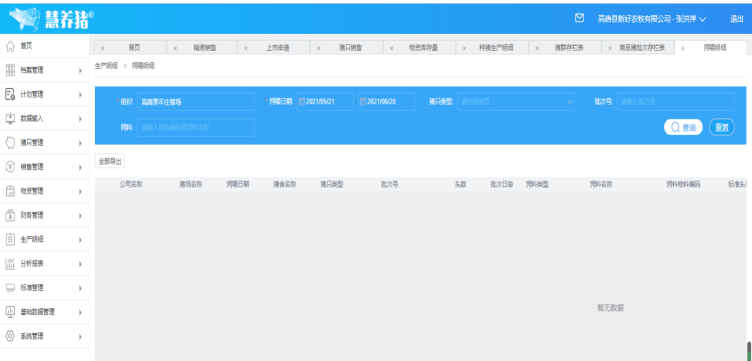Click the 全部导出 export button
Image resolution: width=752 pixels, height=361 pixels.
click(110, 162)
